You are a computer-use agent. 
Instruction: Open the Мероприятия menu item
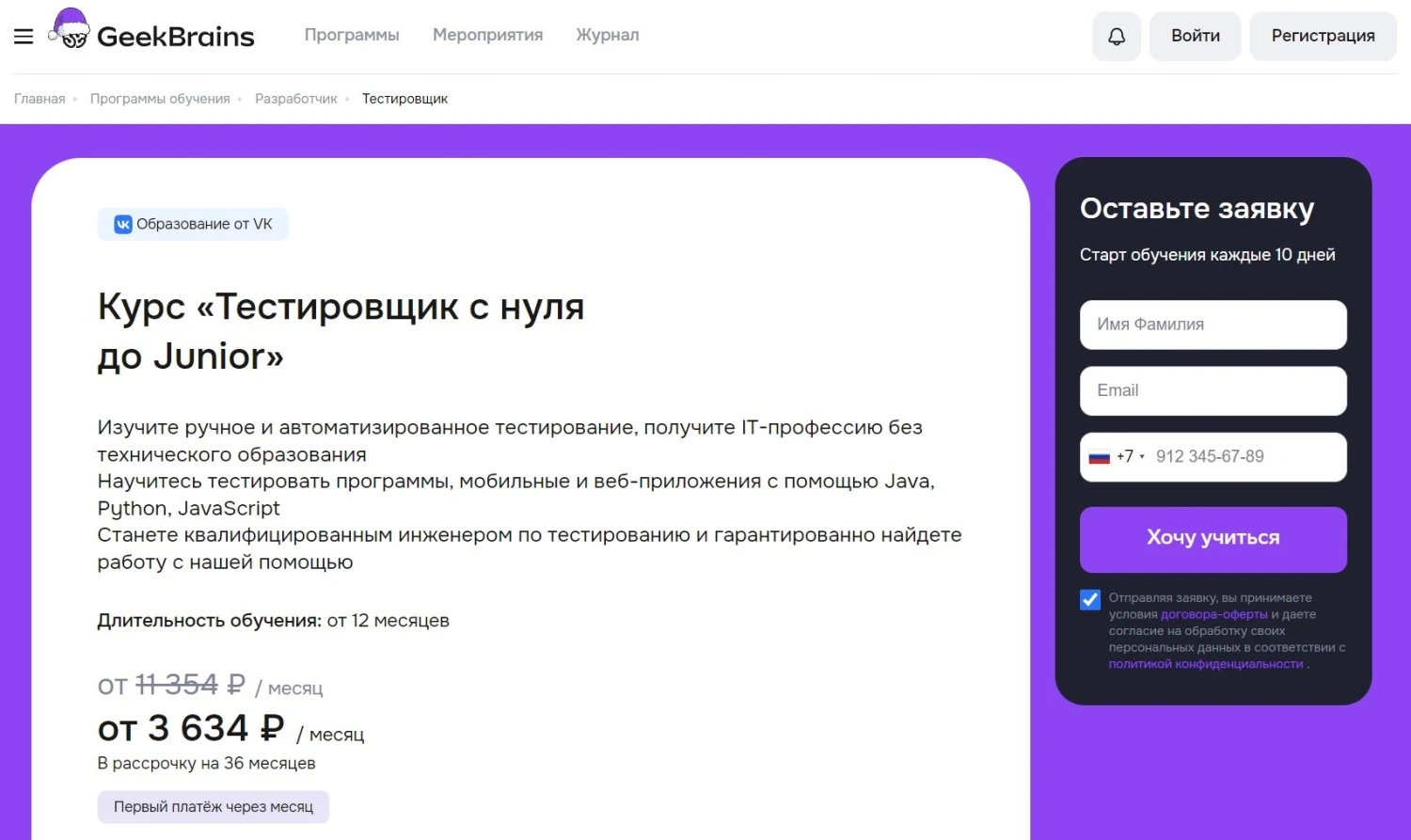(x=487, y=35)
